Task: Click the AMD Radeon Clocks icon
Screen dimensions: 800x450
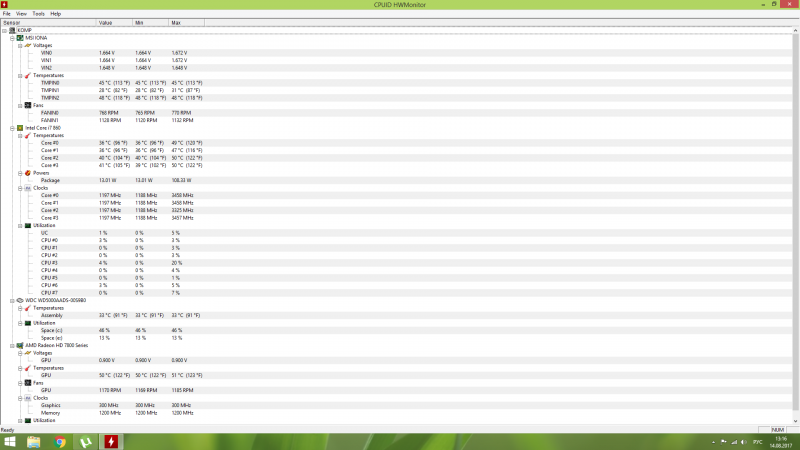Action: point(28,398)
